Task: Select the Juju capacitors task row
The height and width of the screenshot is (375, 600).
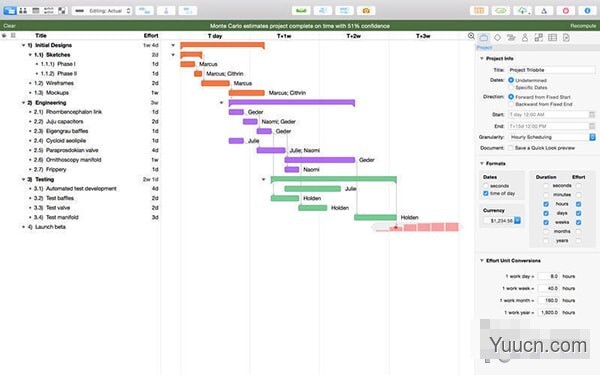Action: click(80, 121)
